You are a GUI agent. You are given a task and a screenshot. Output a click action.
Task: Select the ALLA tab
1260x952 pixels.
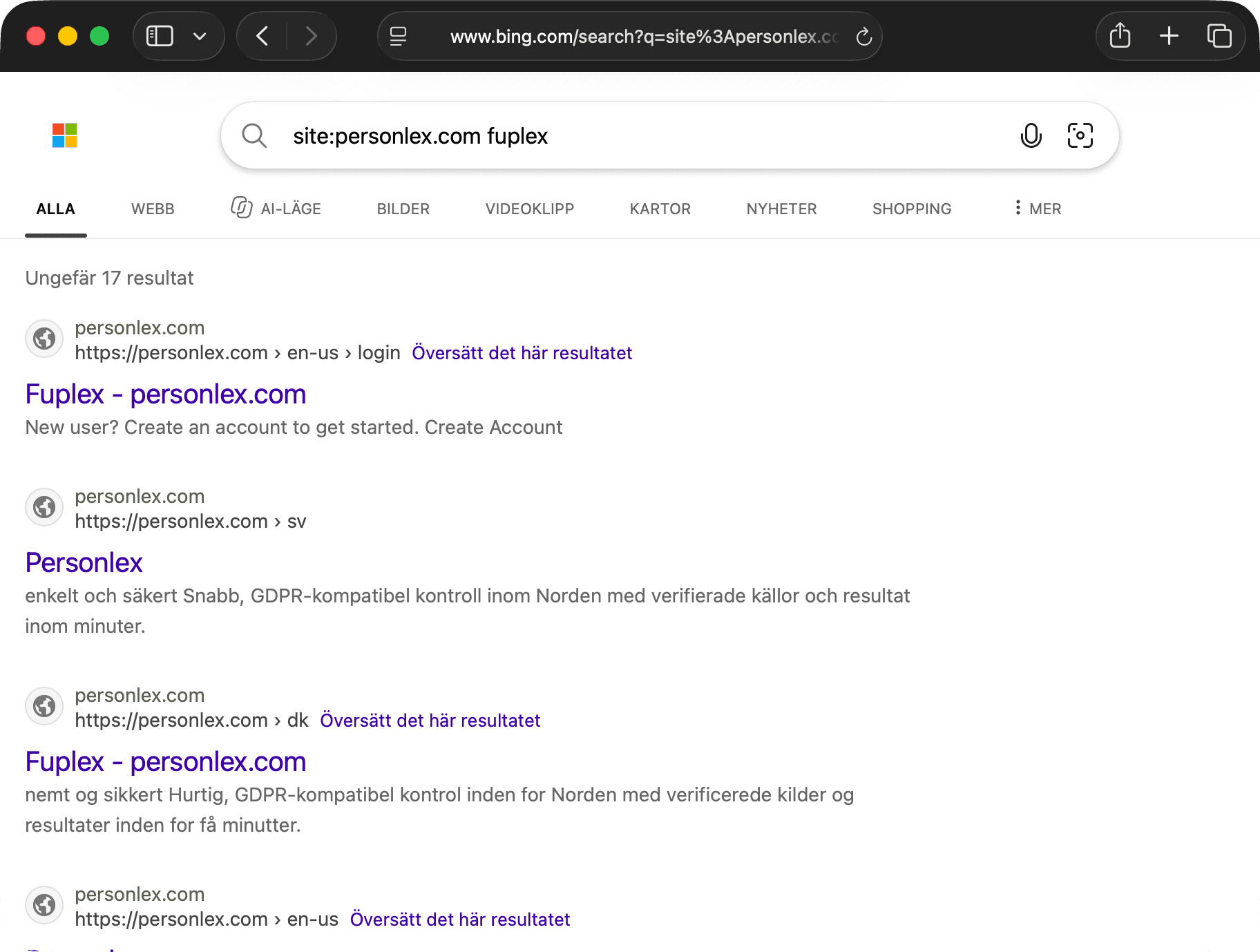click(x=56, y=209)
